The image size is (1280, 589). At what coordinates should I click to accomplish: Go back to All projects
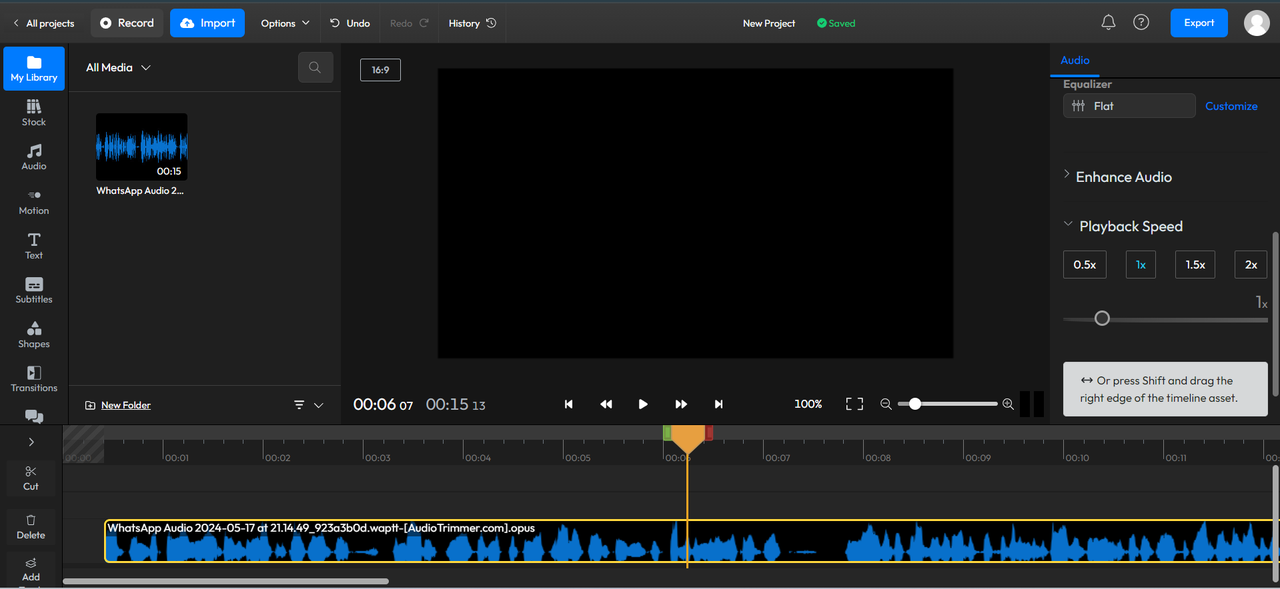coord(43,23)
